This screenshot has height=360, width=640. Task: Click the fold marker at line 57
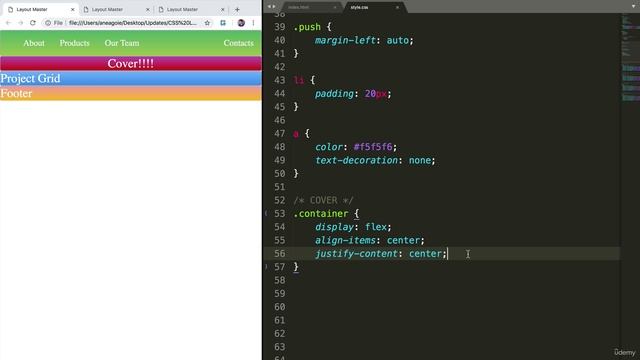[x=266, y=267]
